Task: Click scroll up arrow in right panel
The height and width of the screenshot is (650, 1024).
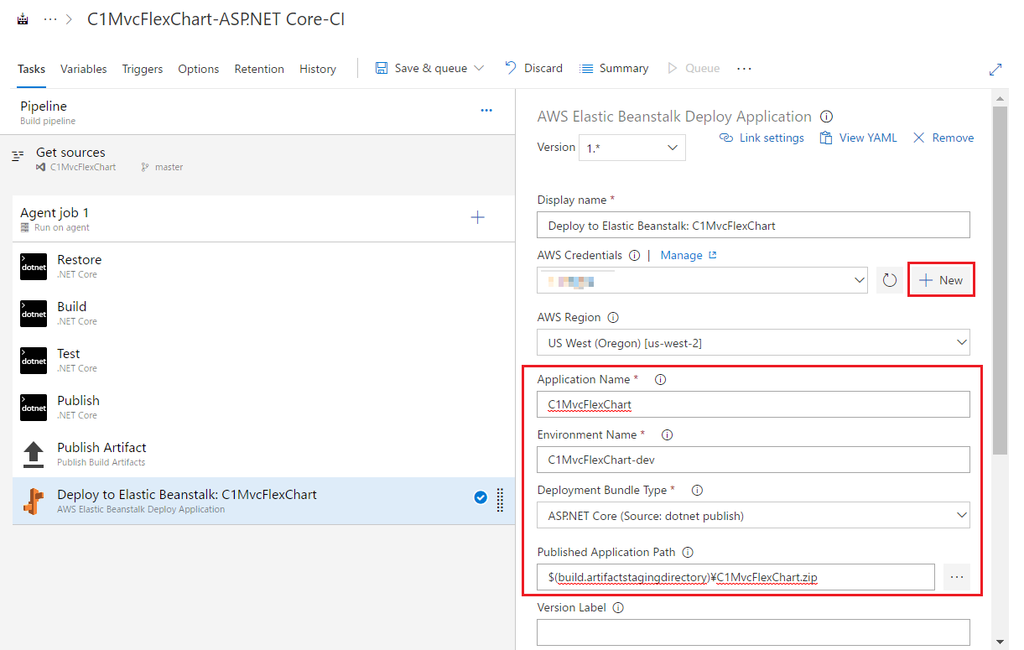Action: 1000,99
